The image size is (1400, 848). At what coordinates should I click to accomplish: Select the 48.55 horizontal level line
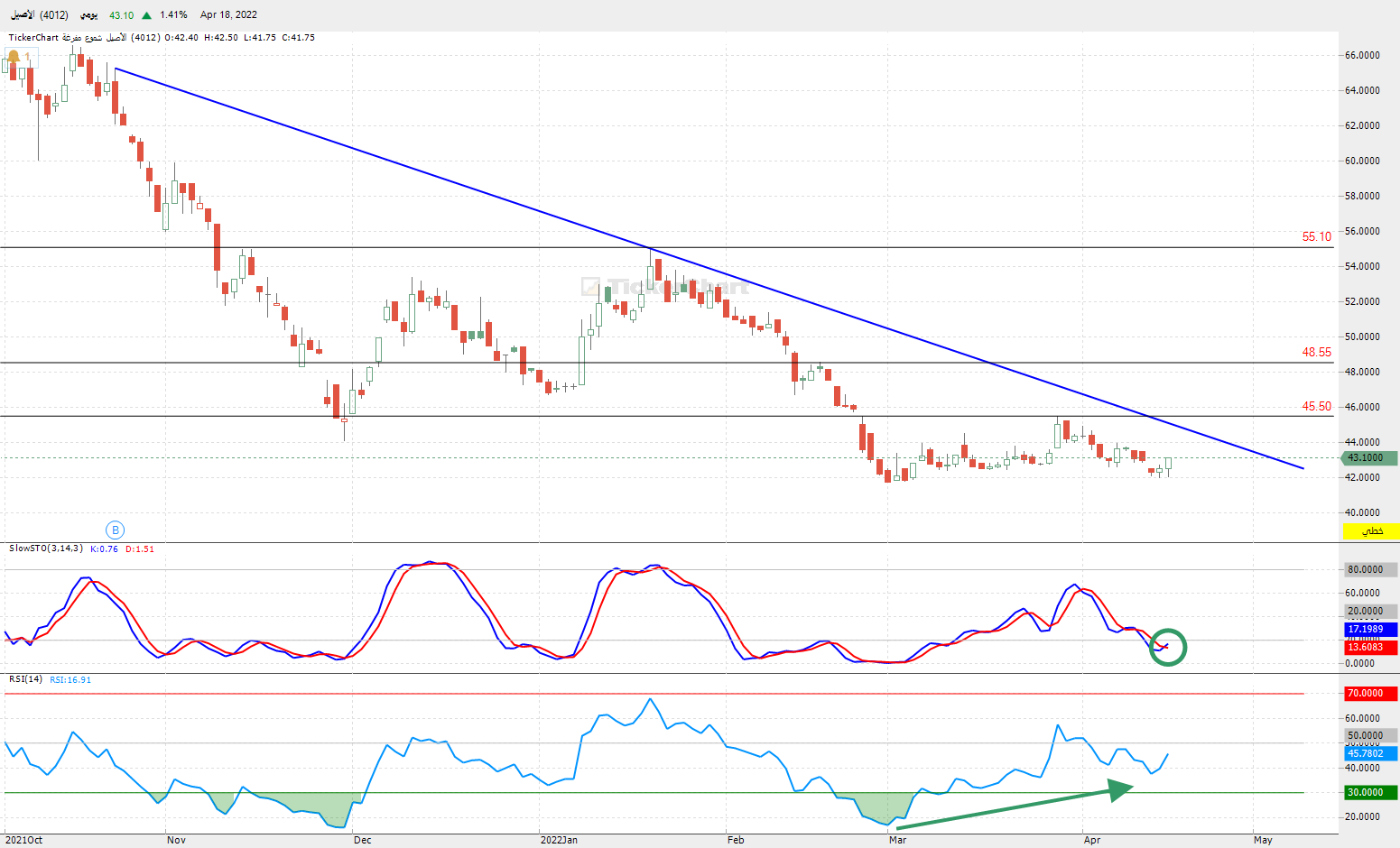(x=667, y=363)
